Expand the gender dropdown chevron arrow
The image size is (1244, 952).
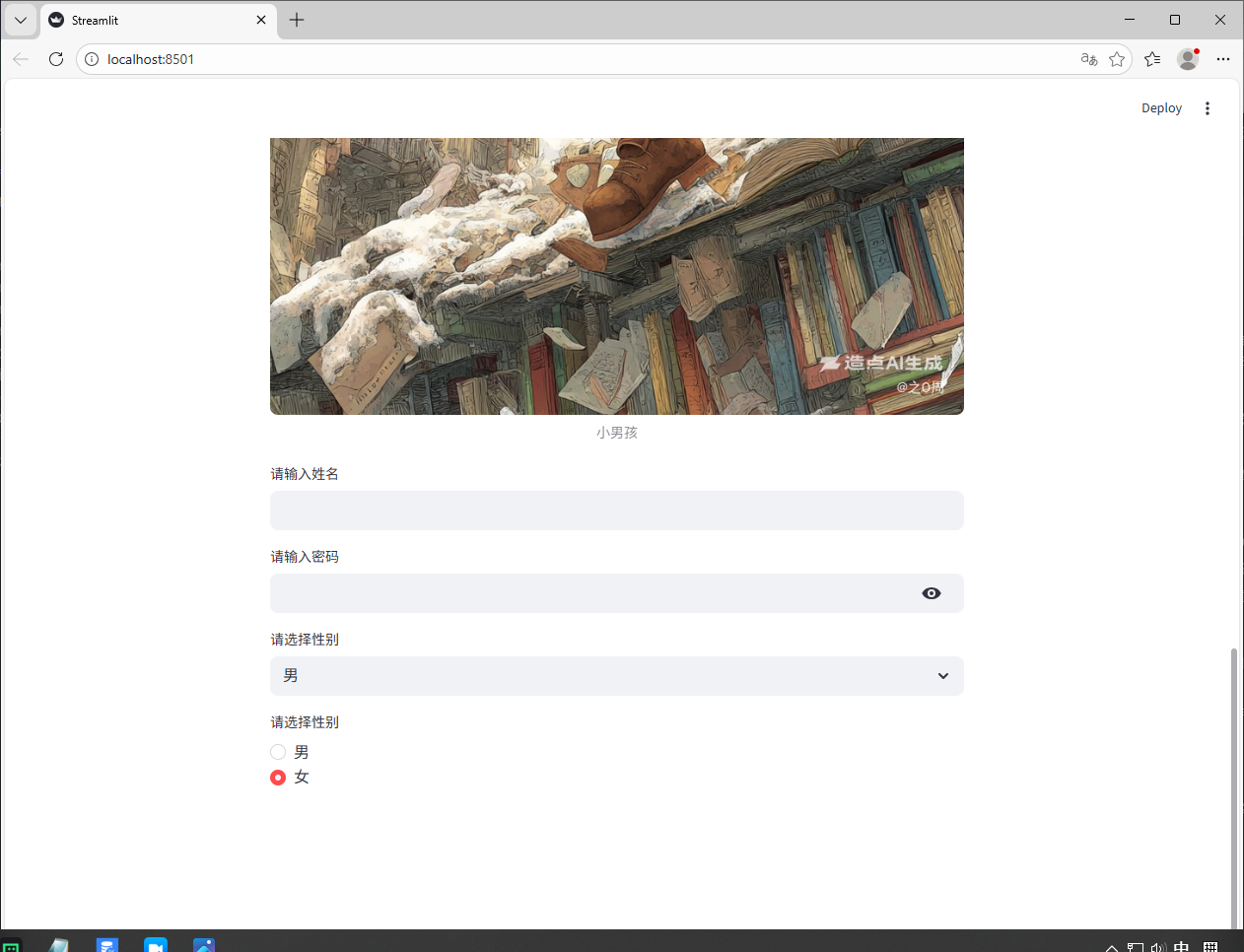pos(943,676)
